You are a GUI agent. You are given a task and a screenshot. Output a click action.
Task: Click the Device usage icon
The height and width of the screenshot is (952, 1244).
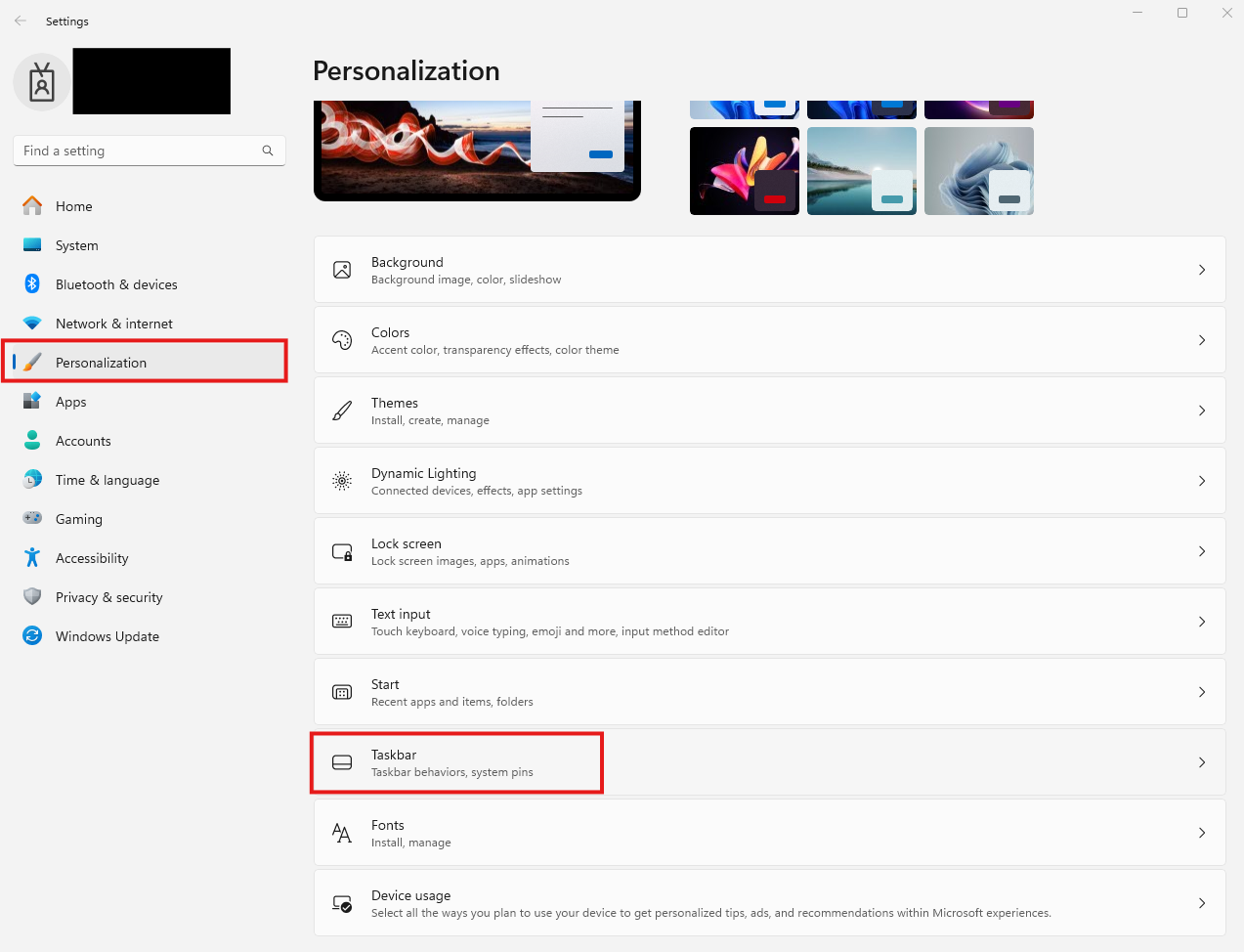342,903
